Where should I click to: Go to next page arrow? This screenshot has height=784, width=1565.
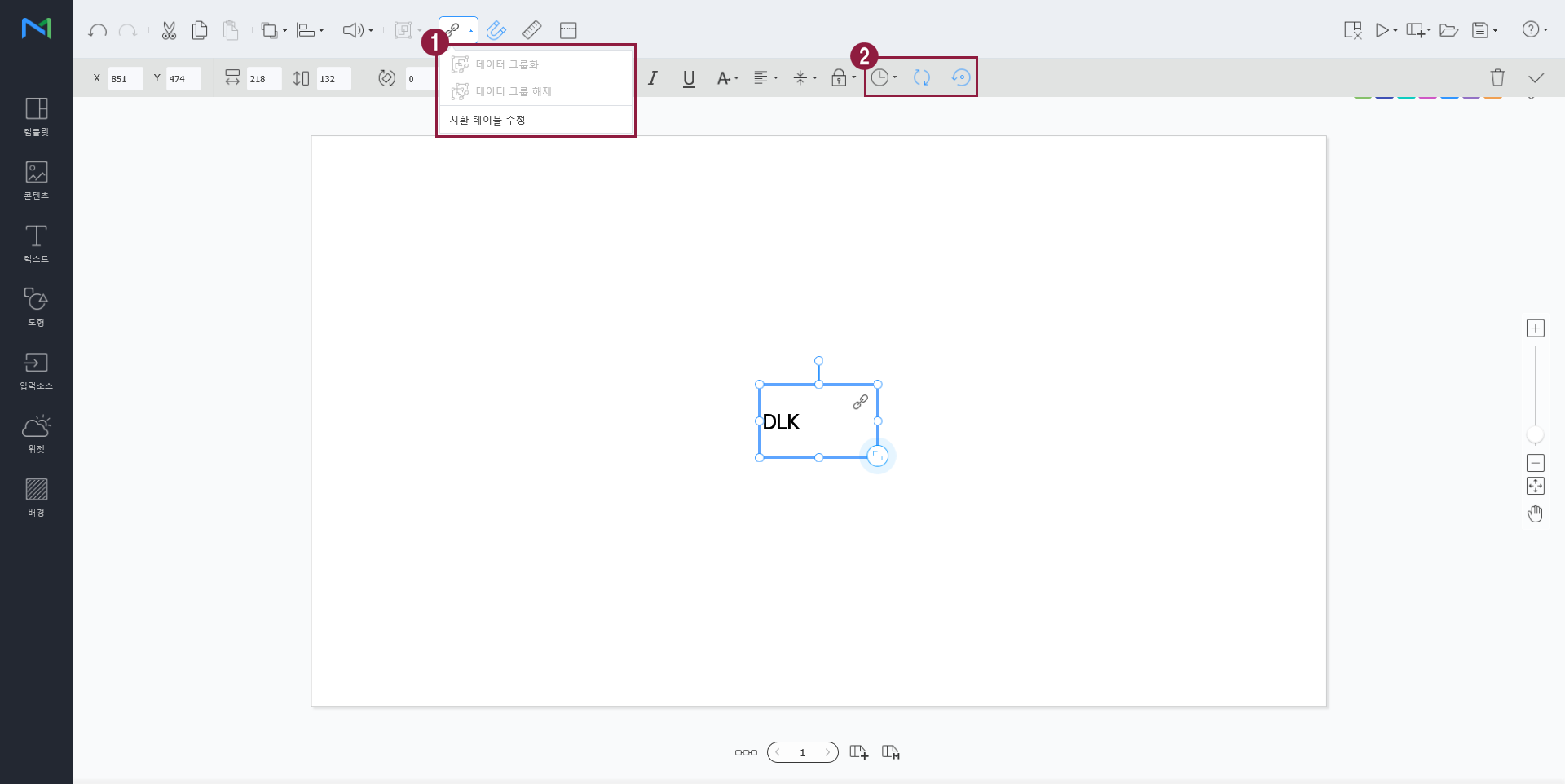827,752
